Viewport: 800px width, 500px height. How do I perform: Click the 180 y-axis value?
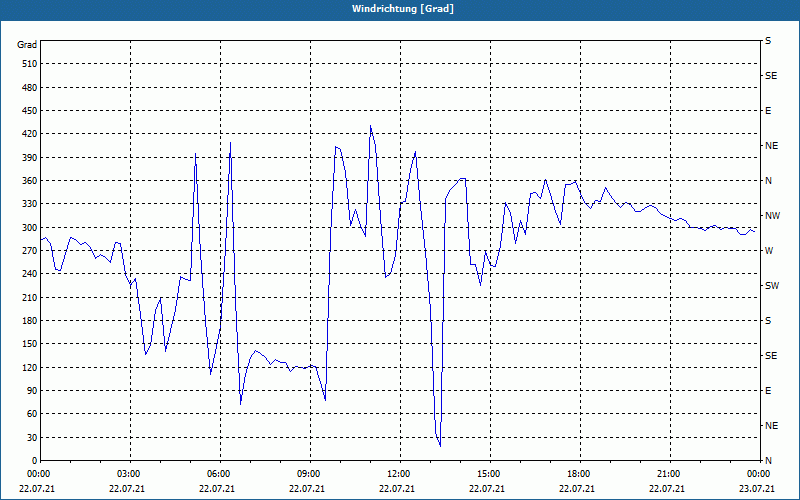[x=30, y=321]
